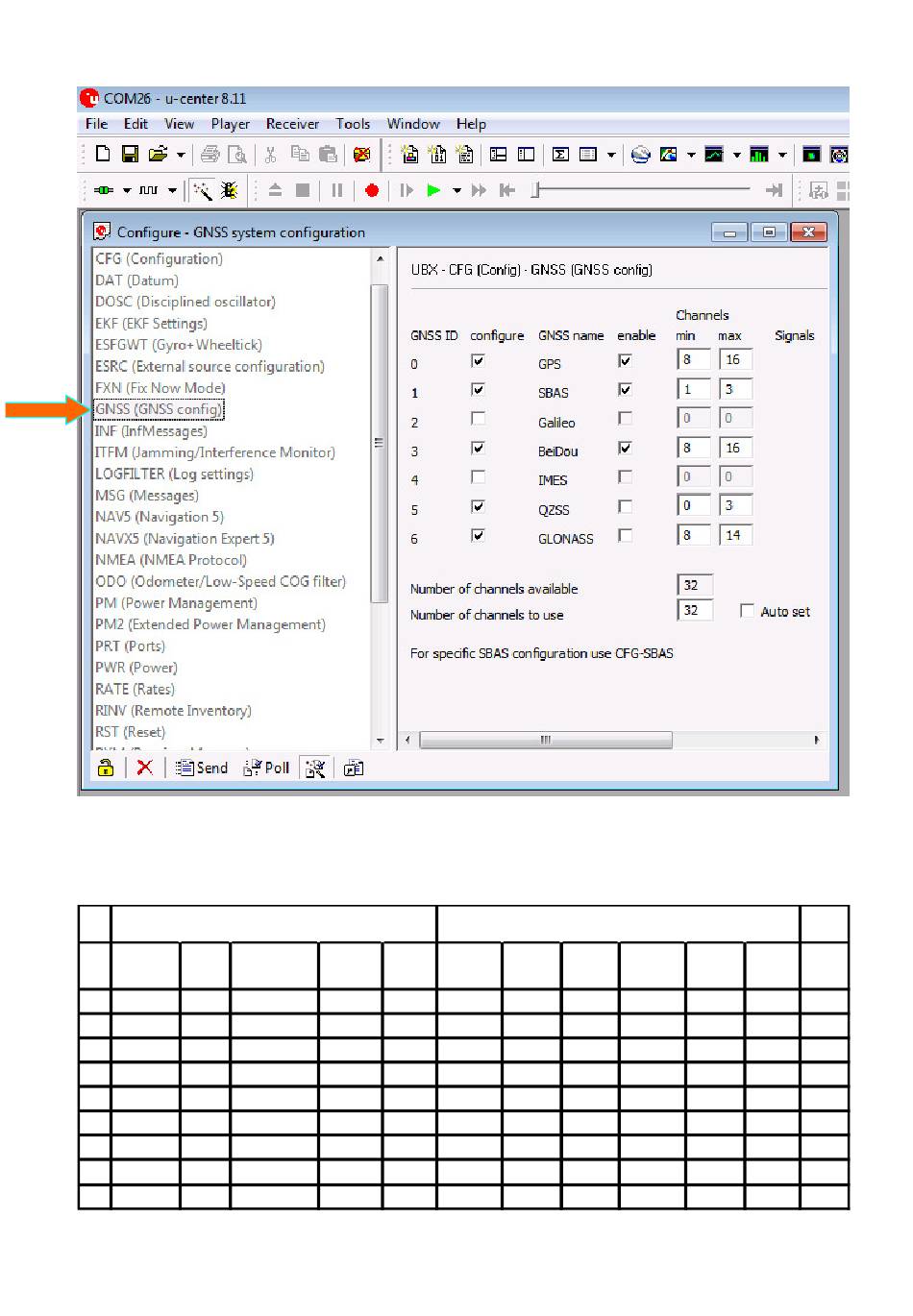Click the red X clear icon
Screen dimensions: 913x1316
pos(145,768)
